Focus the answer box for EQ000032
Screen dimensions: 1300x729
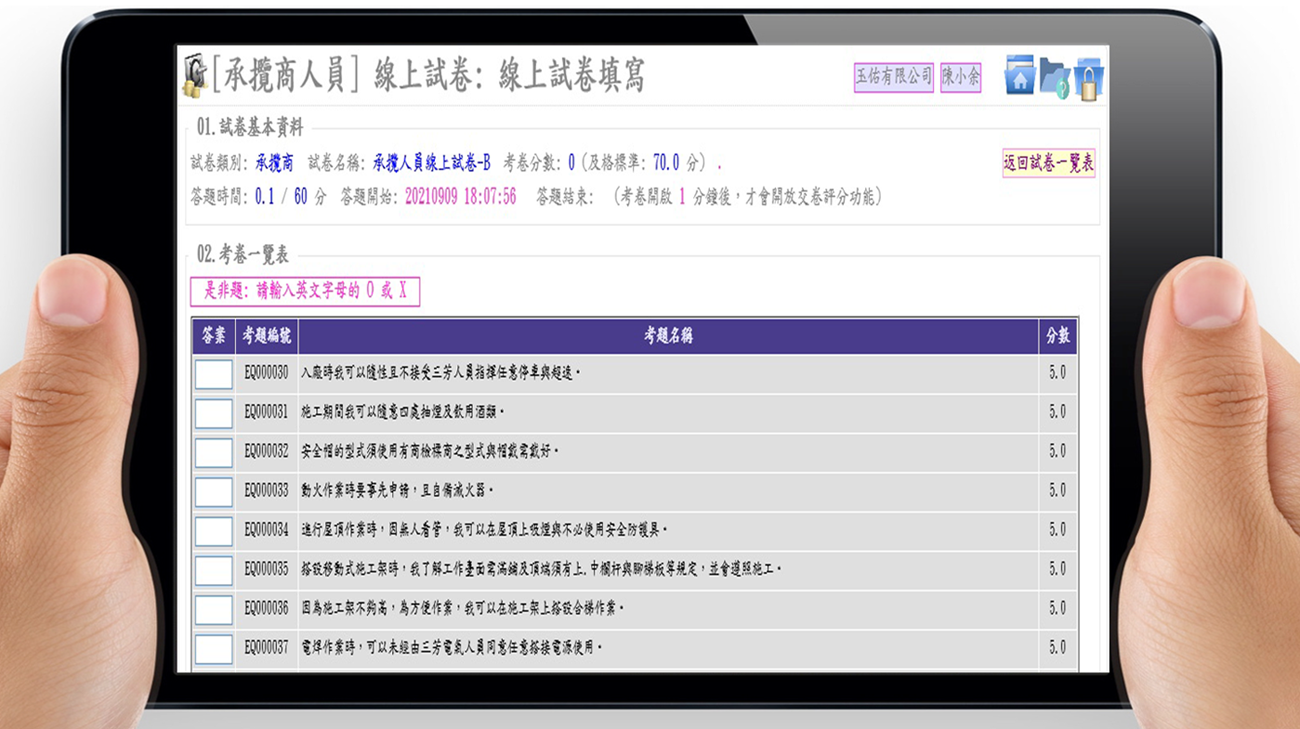(213, 452)
